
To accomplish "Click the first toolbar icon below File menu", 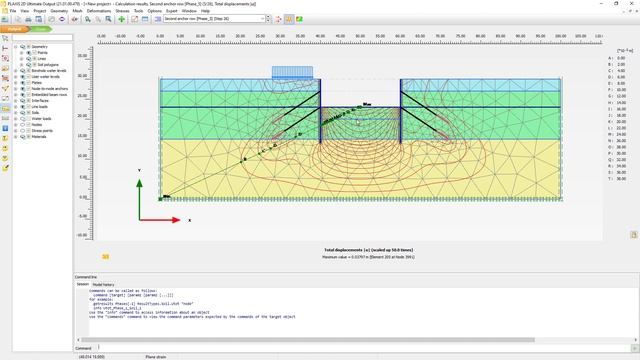I will point(5,19).
